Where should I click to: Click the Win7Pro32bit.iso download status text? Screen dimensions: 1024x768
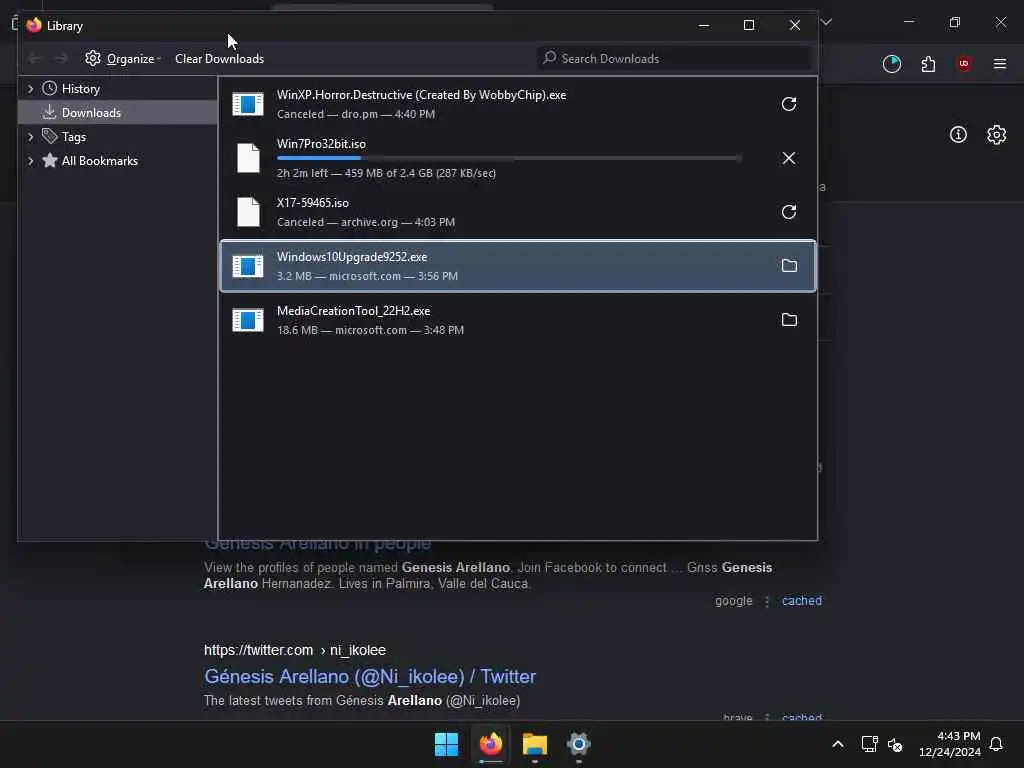coord(386,173)
